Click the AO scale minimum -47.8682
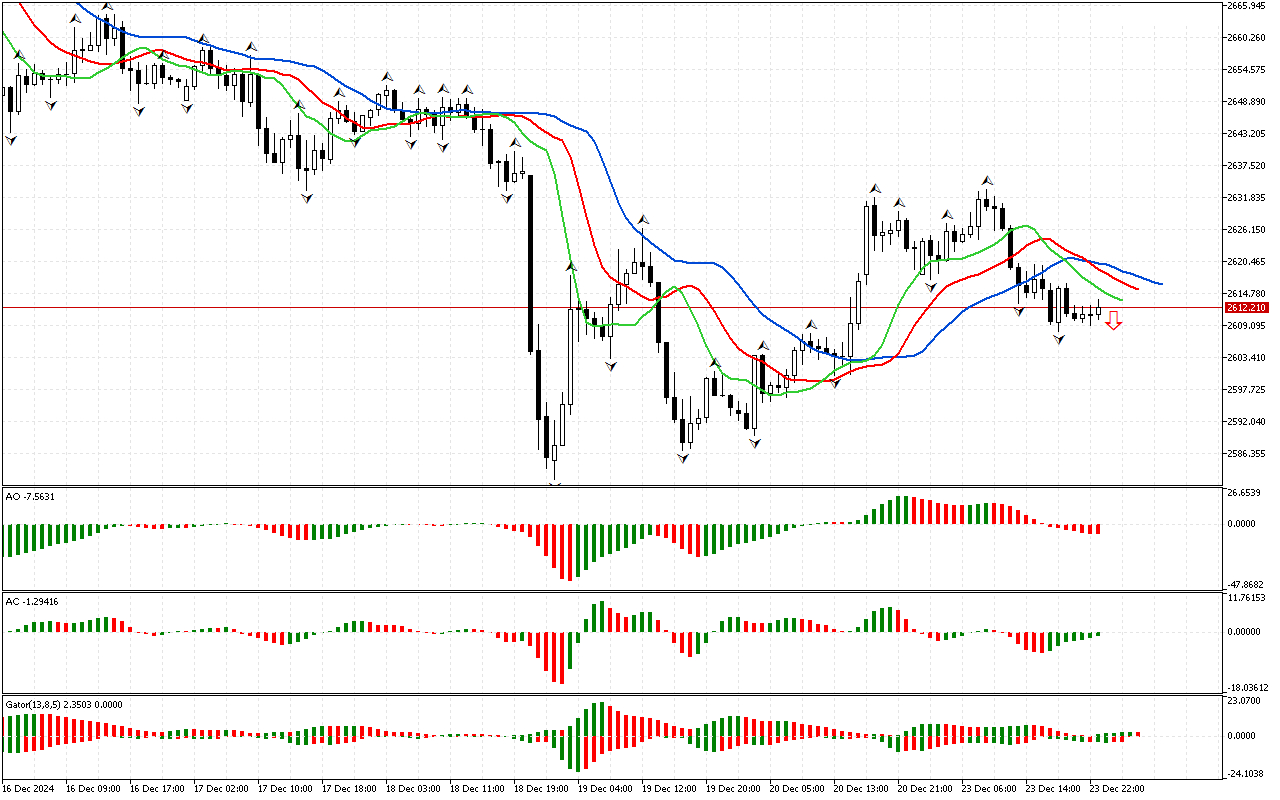Screen dimensions: 1280x800 click(1246, 584)
